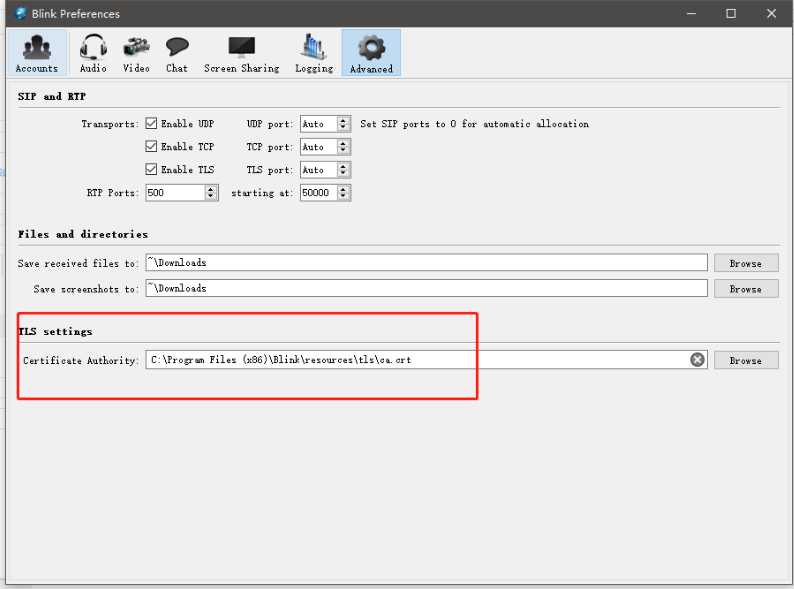Image resolution: width=794 pixels, height=589 pixels.
Task: Browse for the received files folder
Action: click(x=746, y=263)
